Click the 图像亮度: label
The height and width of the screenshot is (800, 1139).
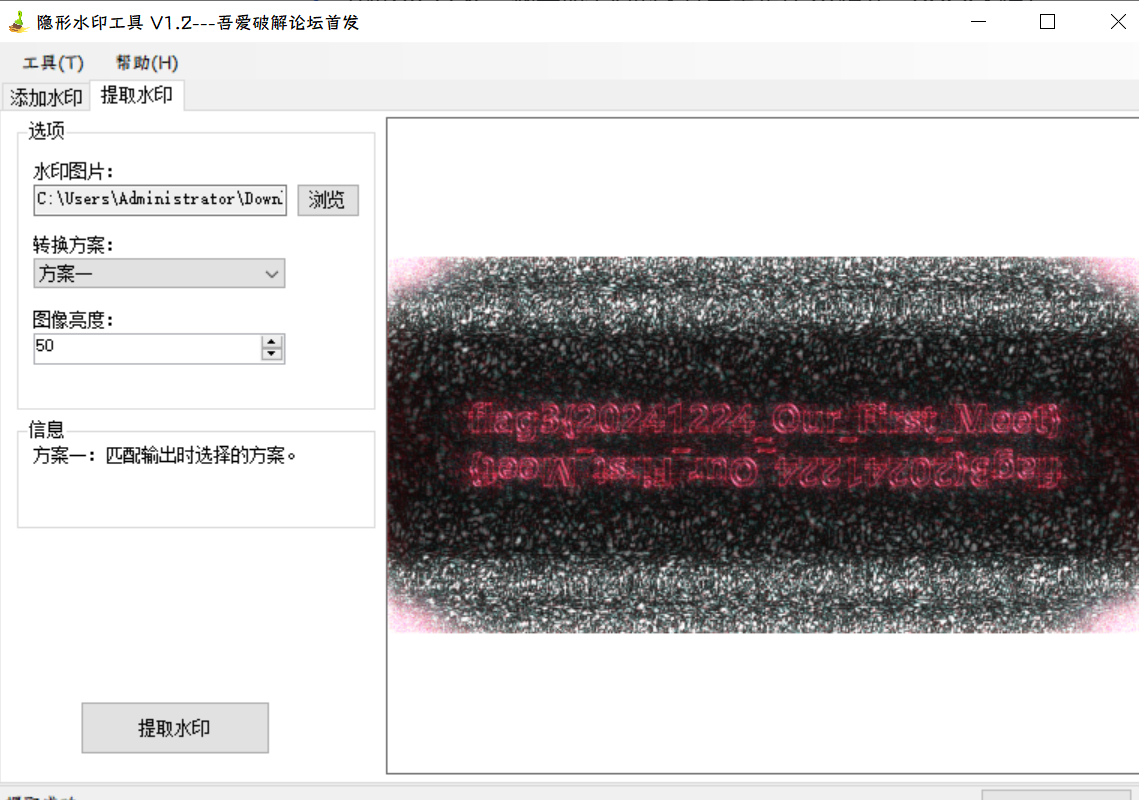click(73, 320)
